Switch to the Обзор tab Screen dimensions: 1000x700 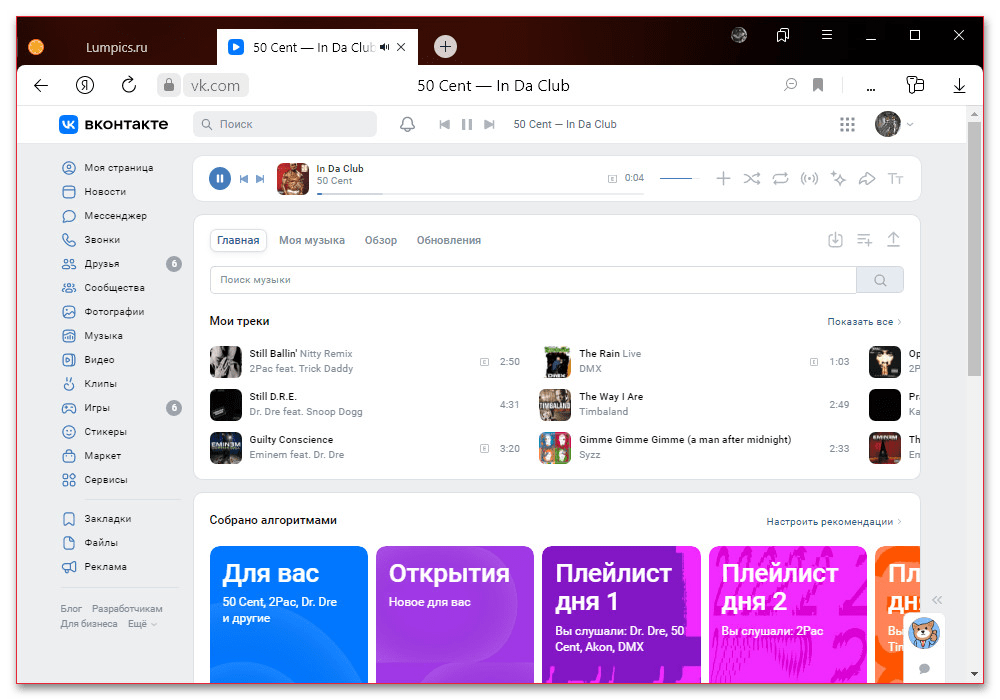(x=381, y=240)
